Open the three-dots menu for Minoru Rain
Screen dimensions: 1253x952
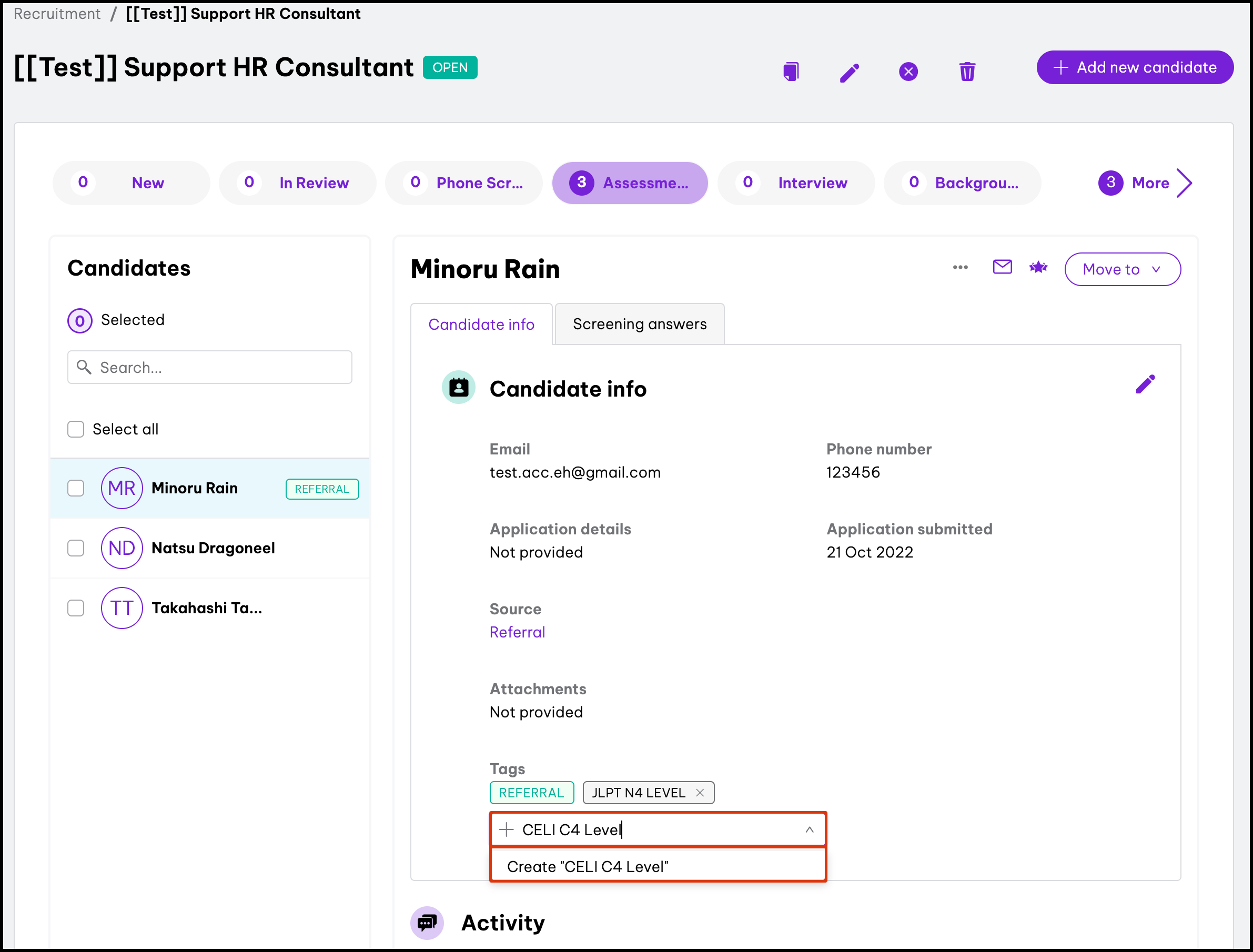pyautogui.click(x=960, y=268)
